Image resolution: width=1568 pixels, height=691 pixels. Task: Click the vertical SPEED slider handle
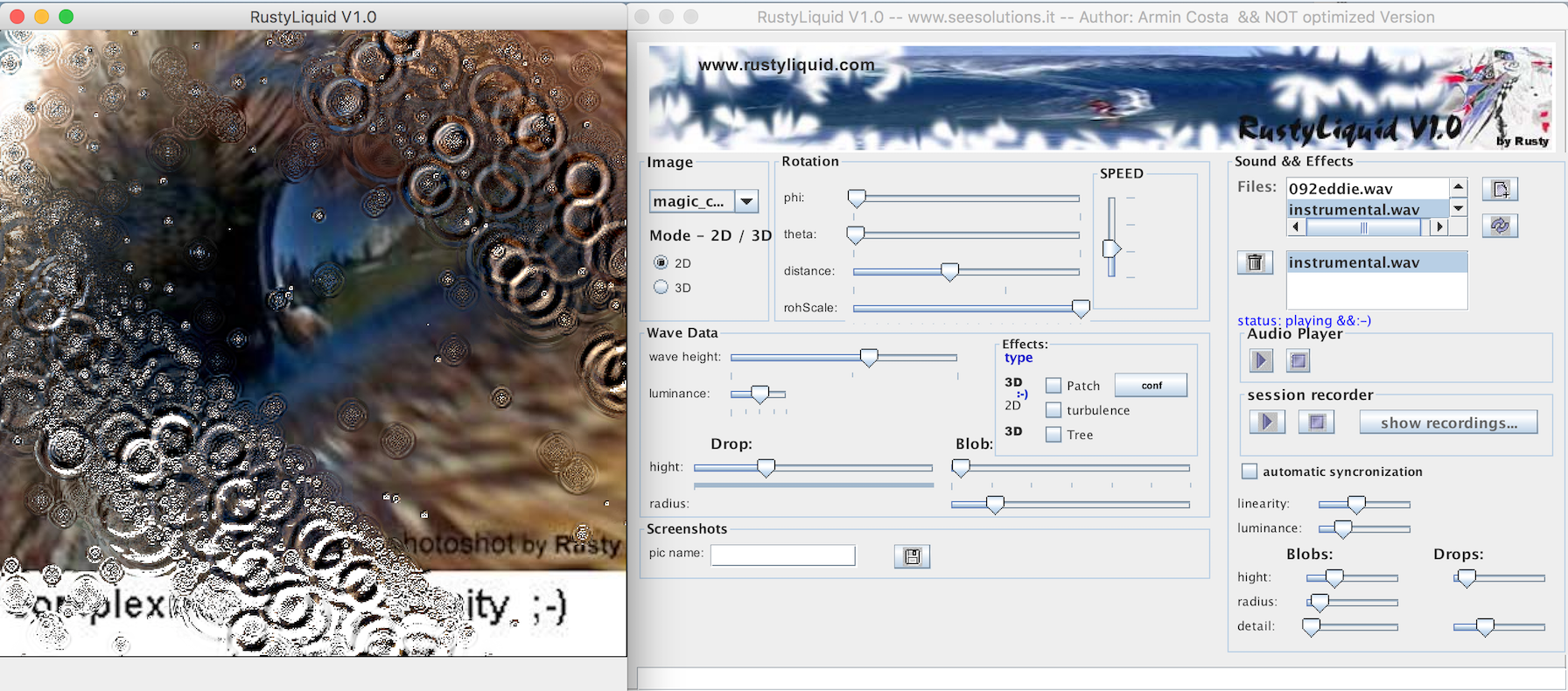click(1111, 248)
